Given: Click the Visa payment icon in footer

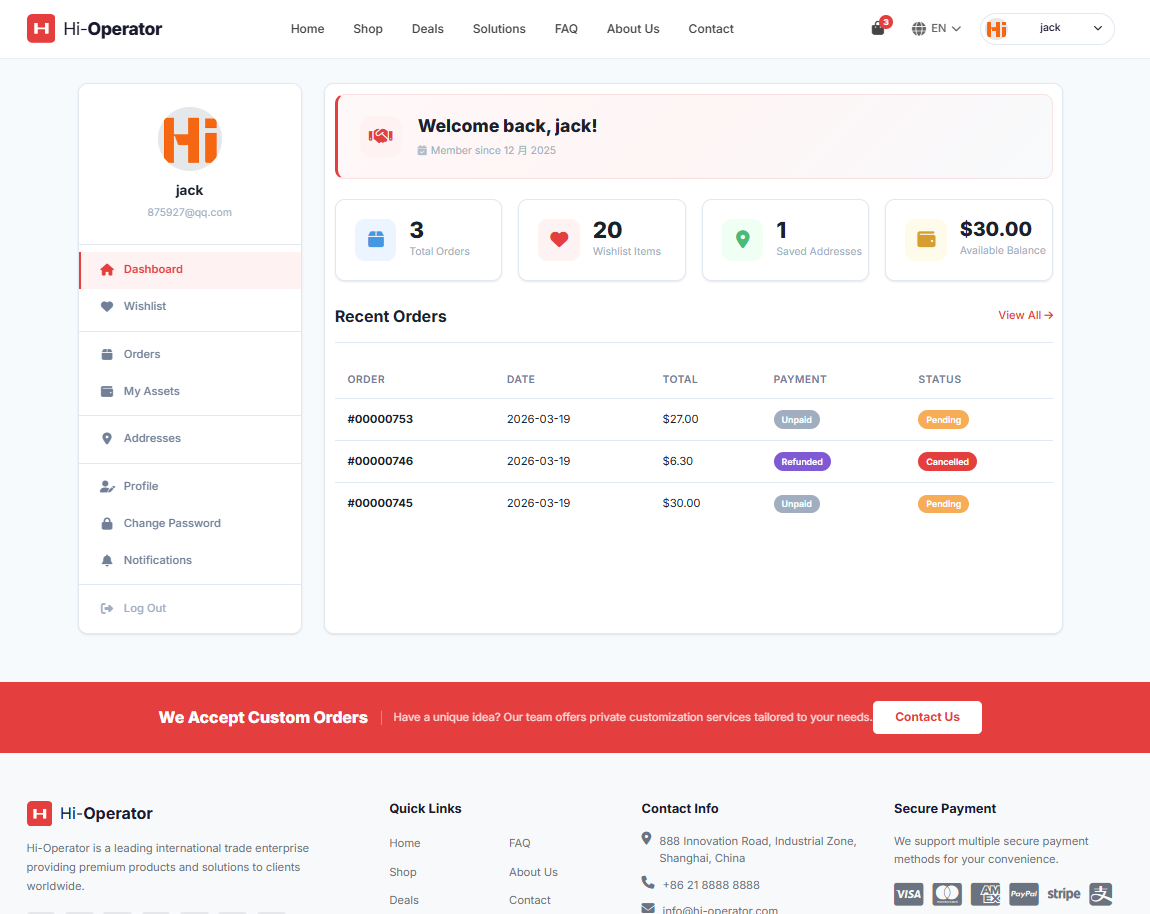Looking at the screenshot, I should 908,893.
